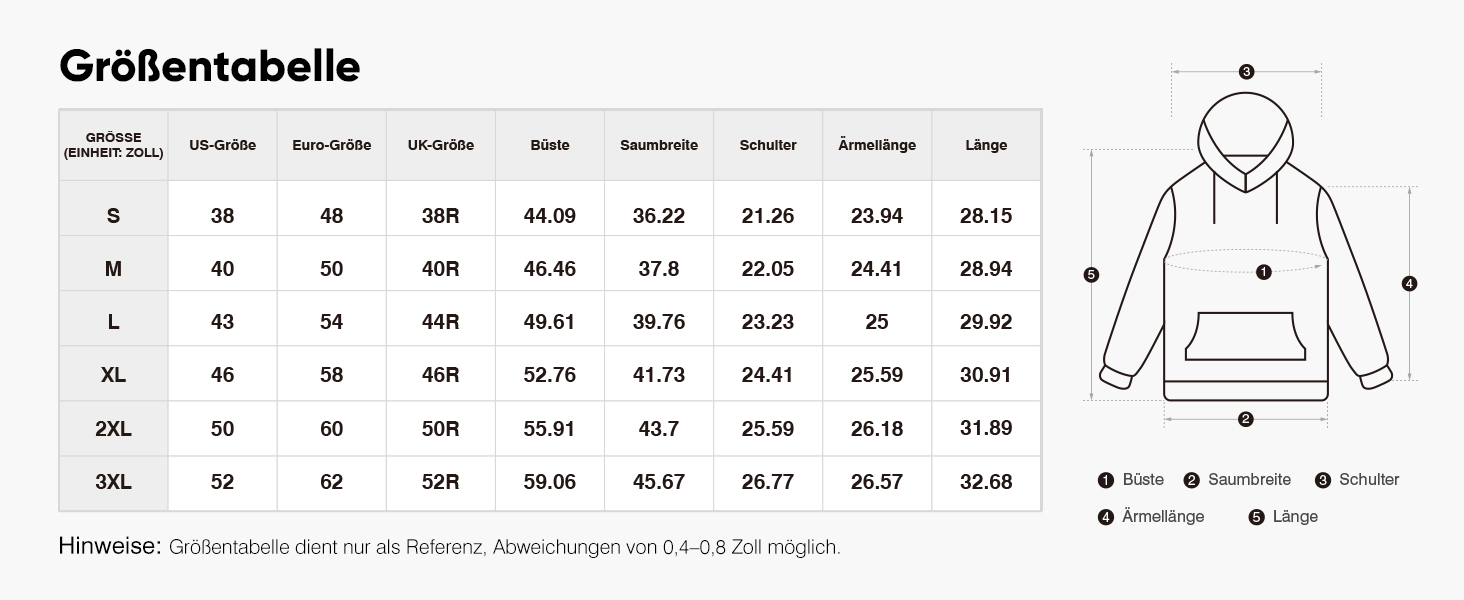Click the Ärmellänge column header
The image size is (1464, 600).
pyautogui.click(x=877, y=145)
